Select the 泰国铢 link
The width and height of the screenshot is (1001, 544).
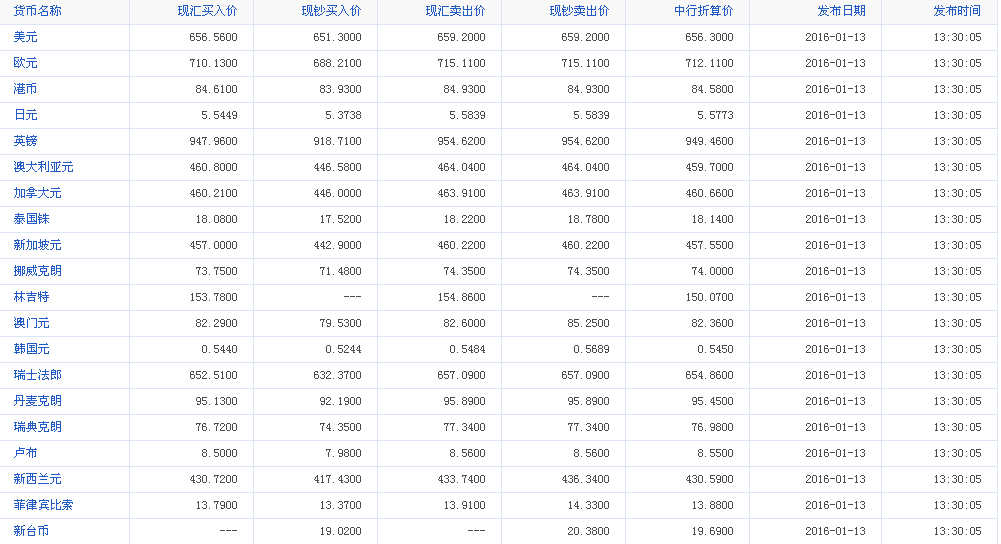(x=31, y=219)
